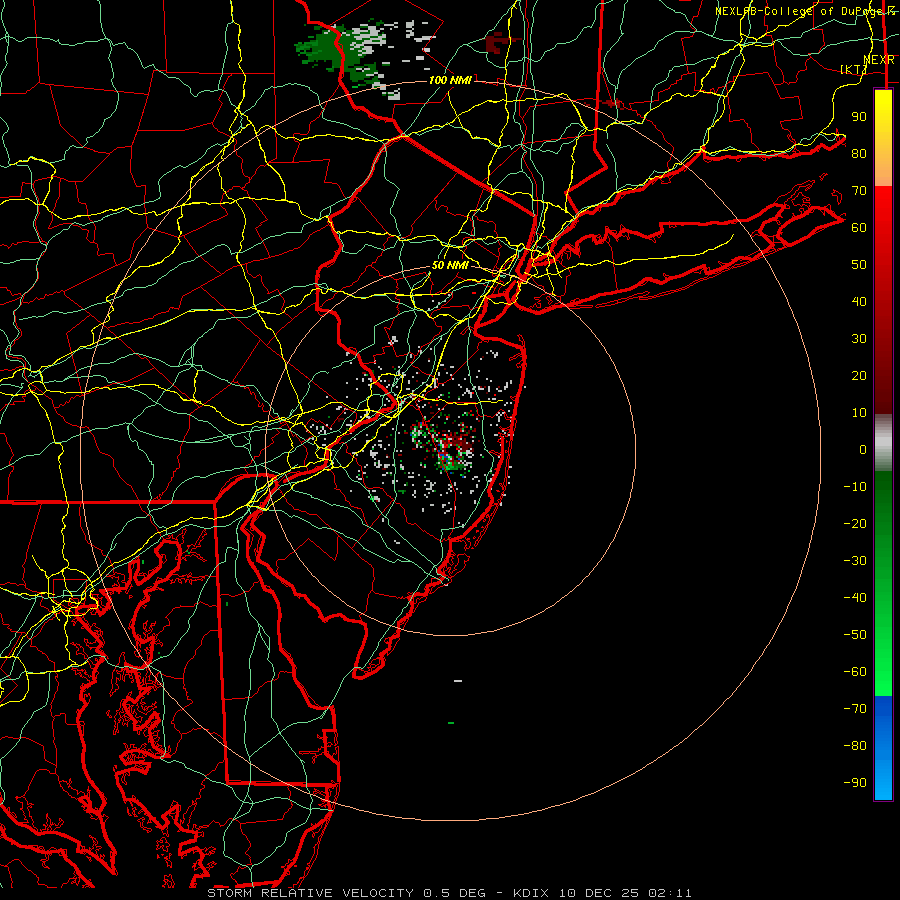This screenshot has width=900, height=900.
Task: Click the -70 value on the velocity scale
Action: point(855,709)
